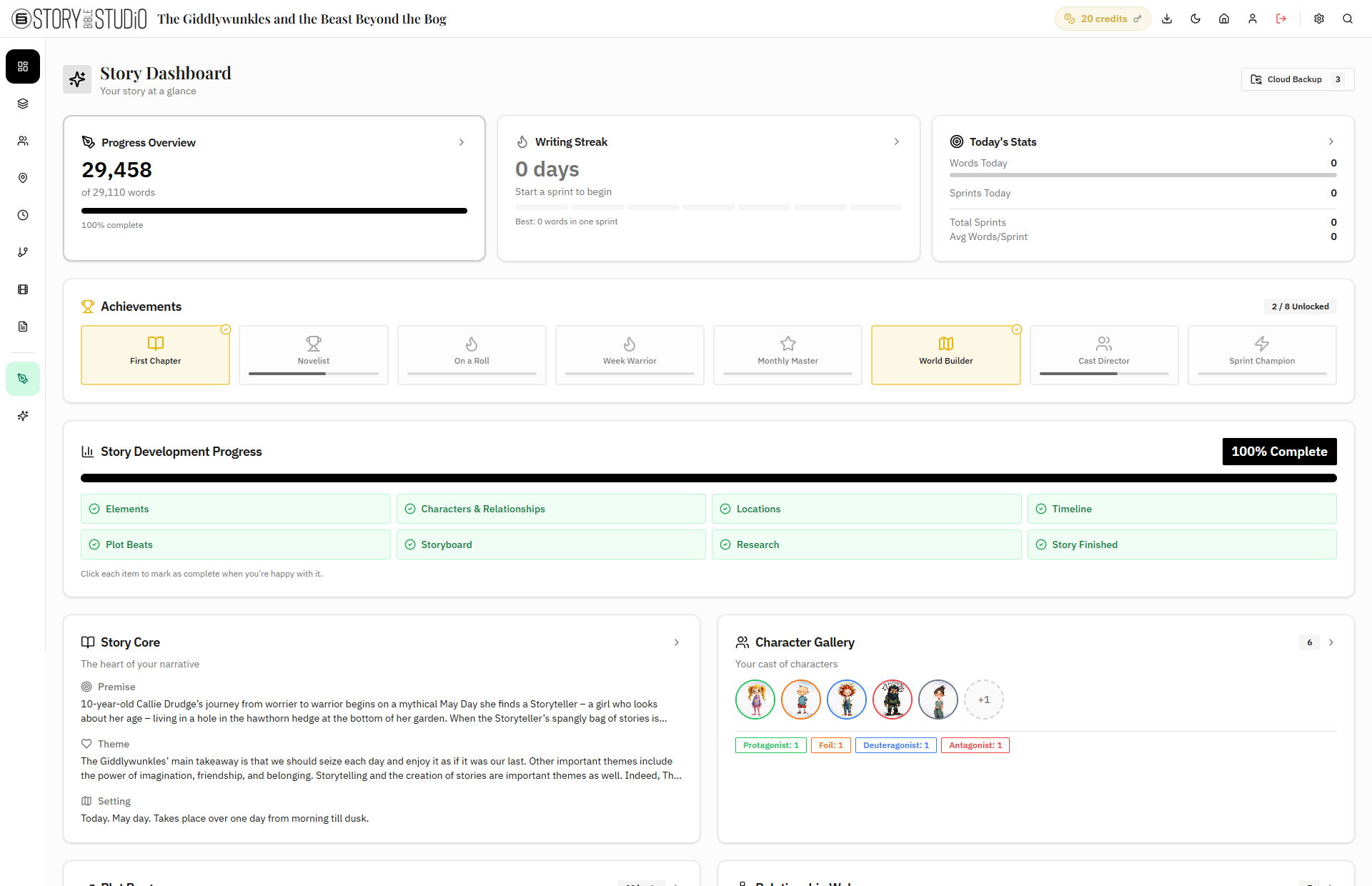
Task: Open the research document icon in sidebar
Action: click(23, 327)
